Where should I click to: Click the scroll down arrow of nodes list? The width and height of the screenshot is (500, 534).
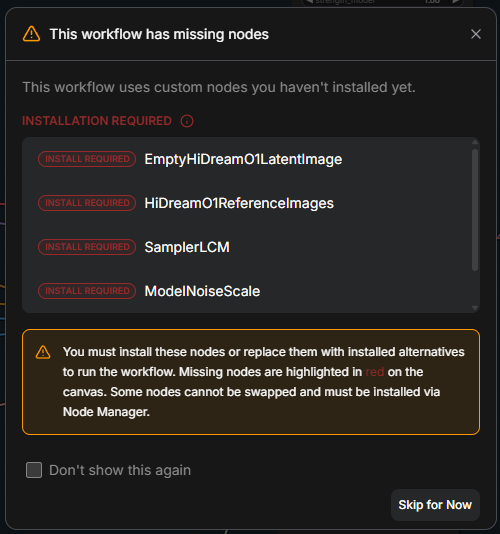pyautogui.click(x=475, y=308)
